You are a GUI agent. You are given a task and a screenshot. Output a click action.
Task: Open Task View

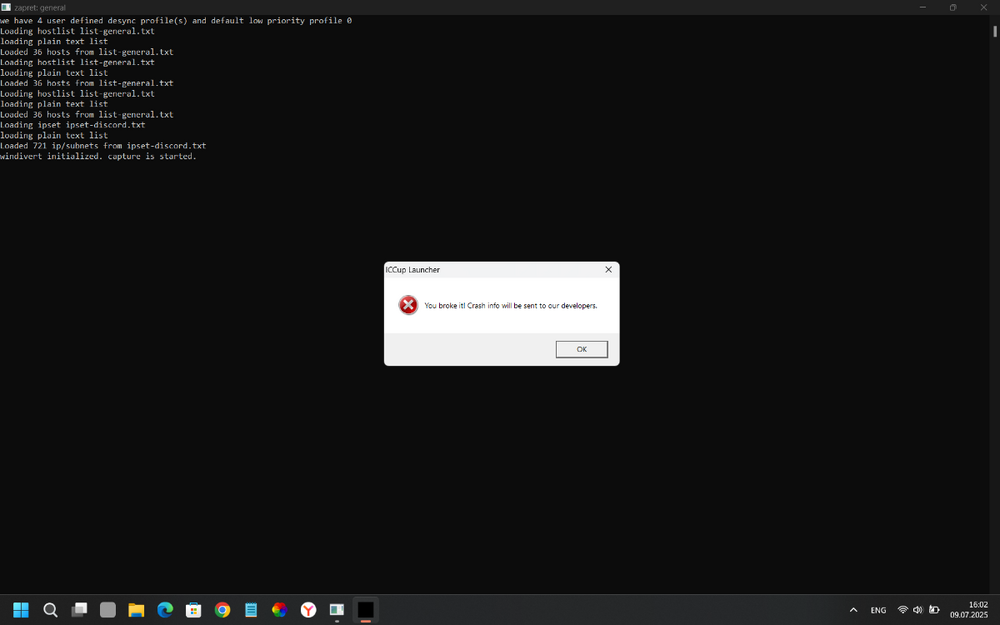tap(78, 609)
